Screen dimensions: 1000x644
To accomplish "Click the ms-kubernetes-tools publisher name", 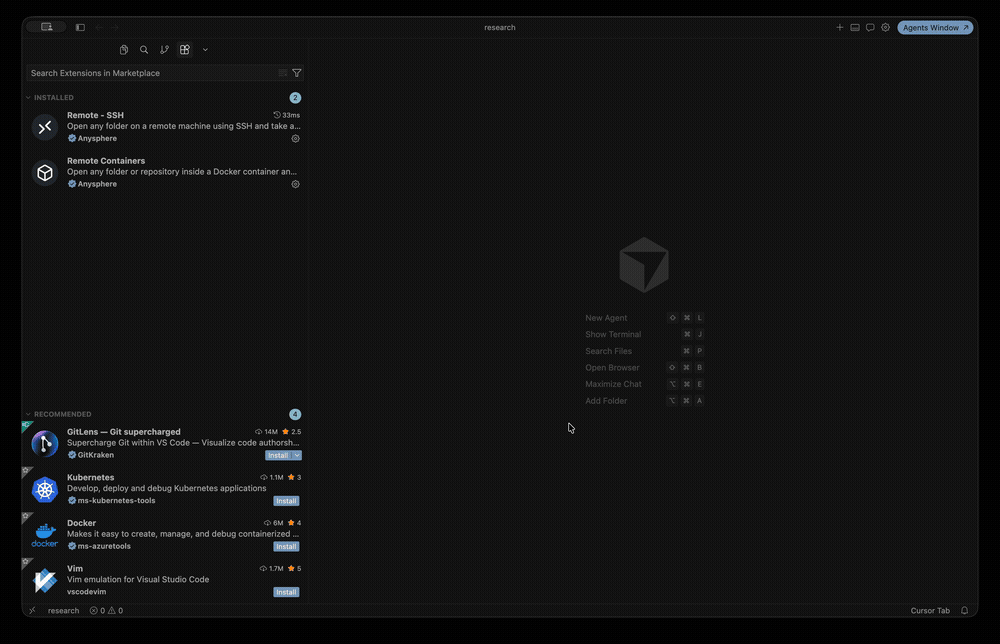I will [x=116, y=501].
